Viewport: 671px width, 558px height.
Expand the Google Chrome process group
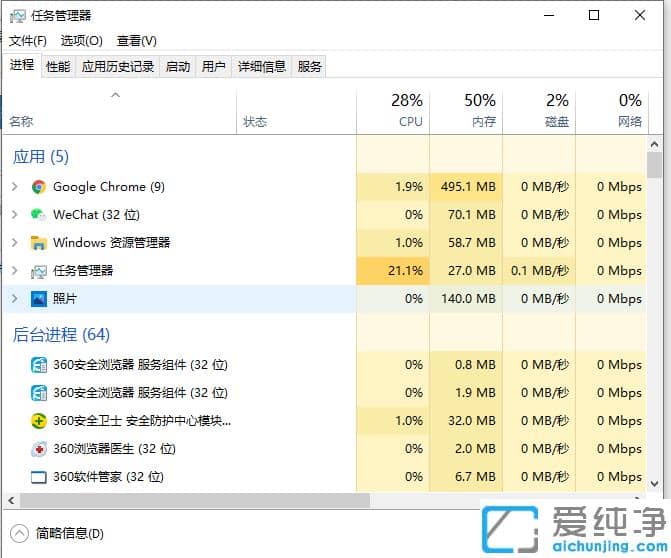pyautogui.click(x=14, y=187)
